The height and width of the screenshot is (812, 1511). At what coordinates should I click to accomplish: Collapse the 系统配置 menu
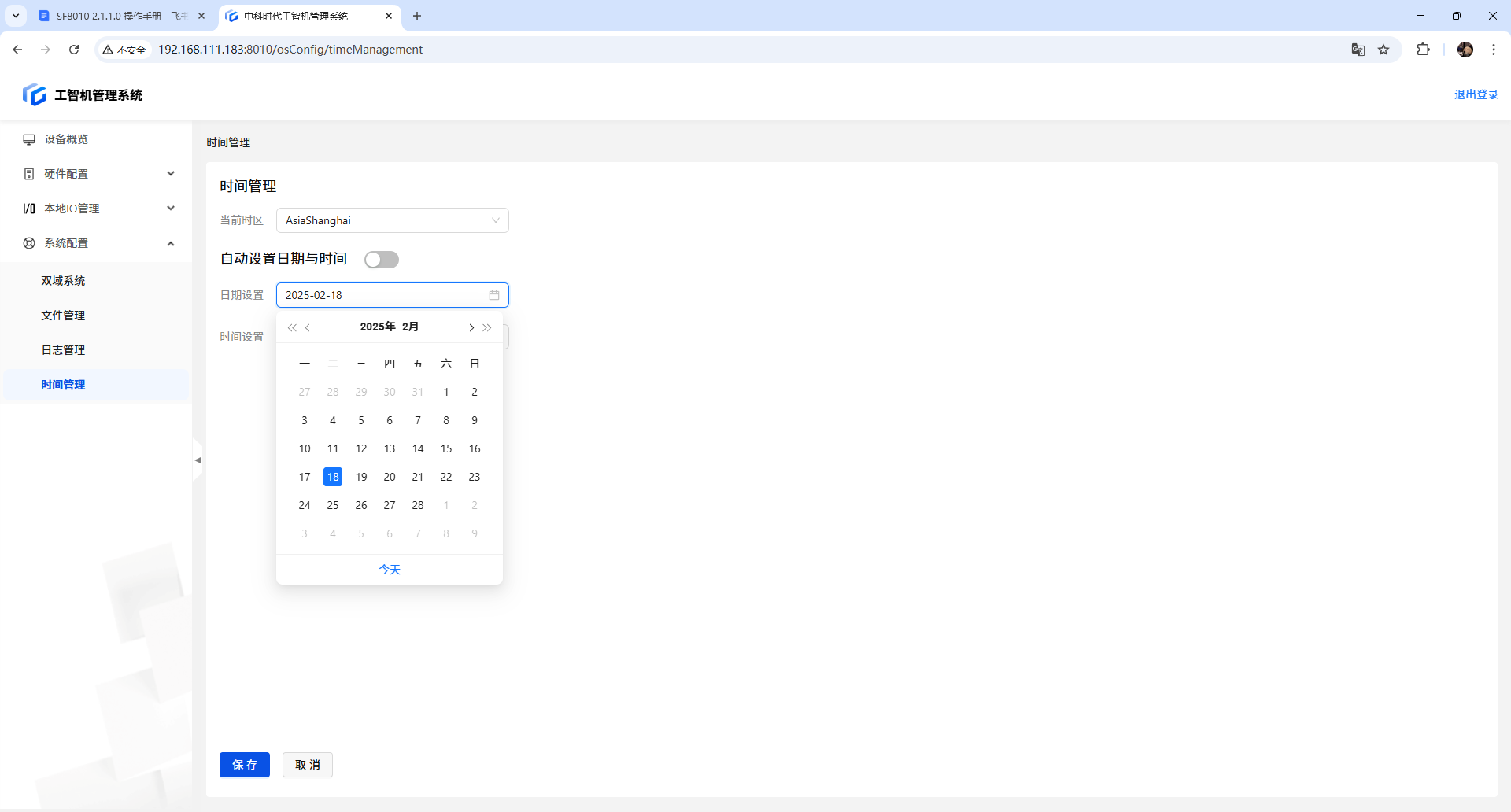point(98,243)
